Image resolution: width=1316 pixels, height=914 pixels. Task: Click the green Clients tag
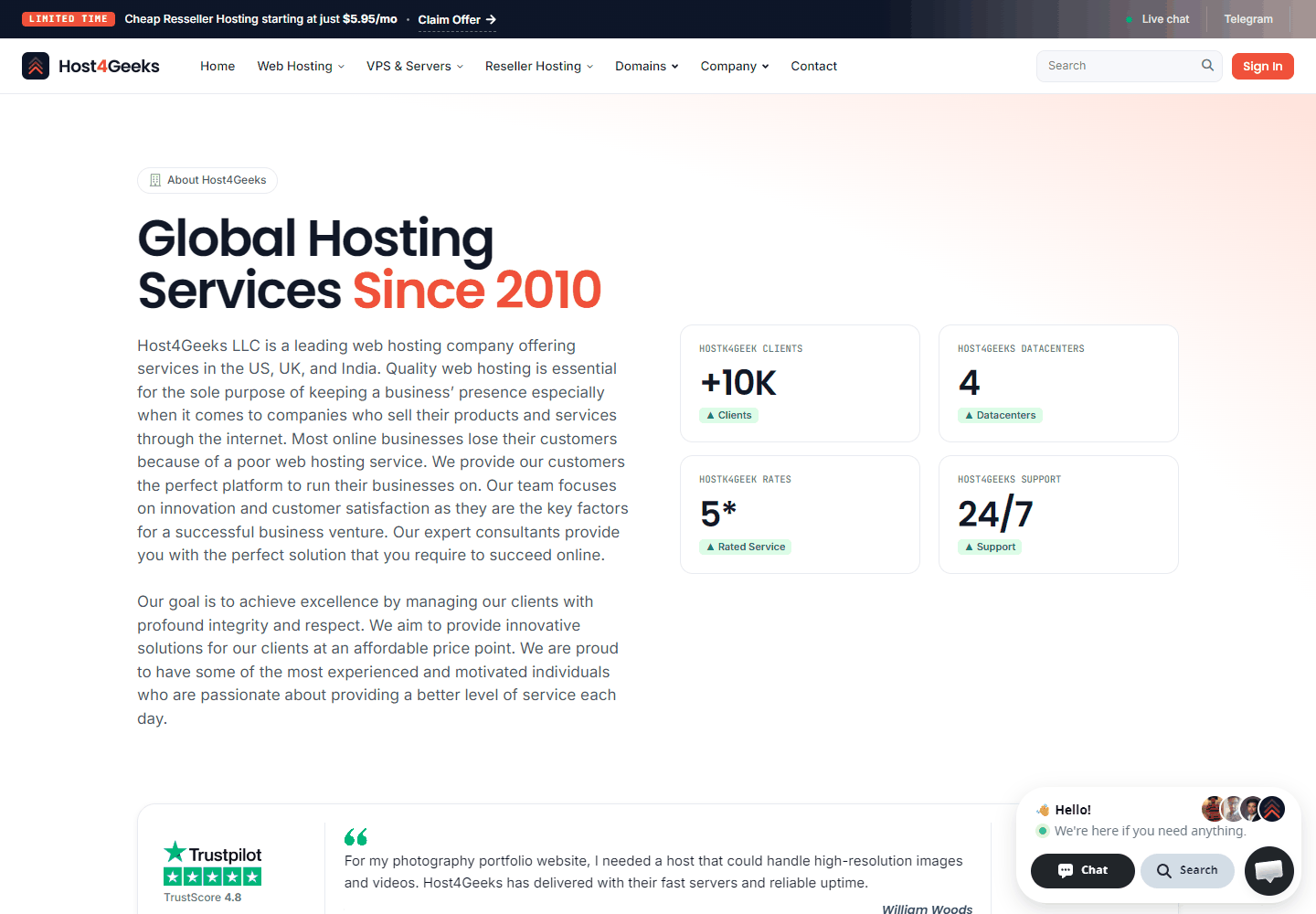pos(729,415)
